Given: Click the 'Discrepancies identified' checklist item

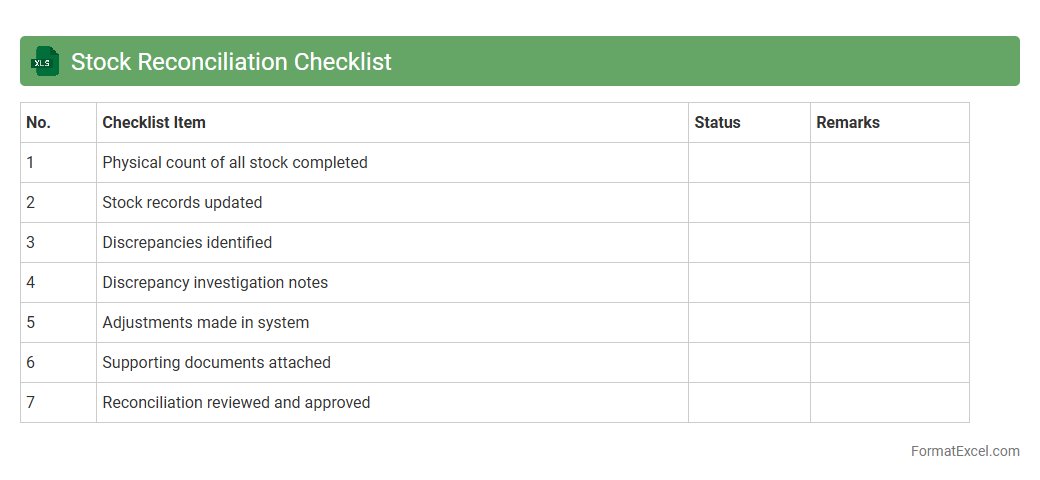Looking at the screenshot, I should tap(187, 242).
